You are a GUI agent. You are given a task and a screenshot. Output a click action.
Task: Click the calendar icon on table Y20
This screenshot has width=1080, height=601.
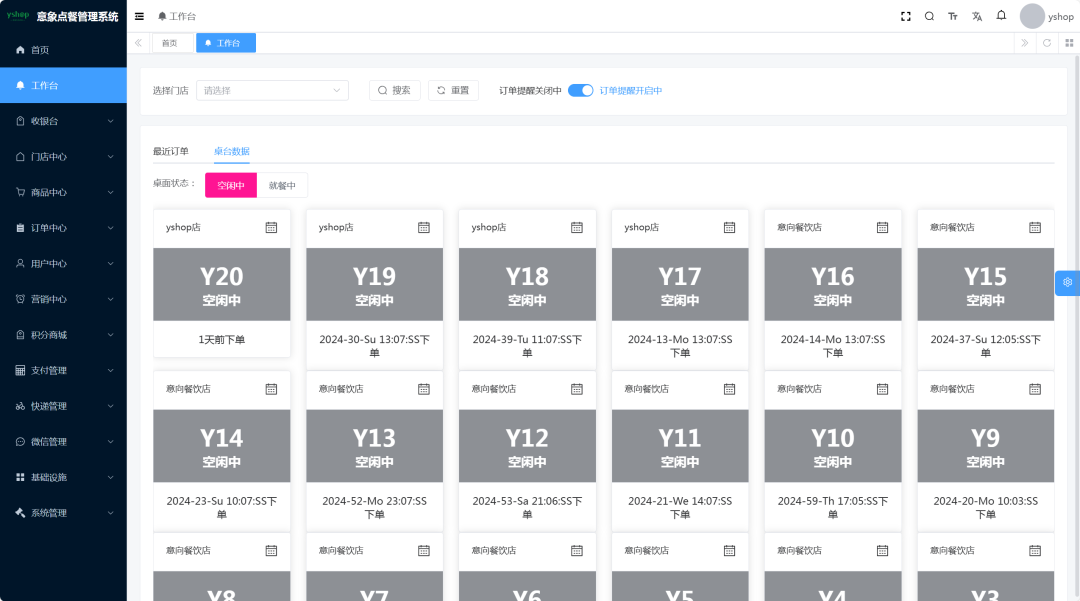pos(271,228)
